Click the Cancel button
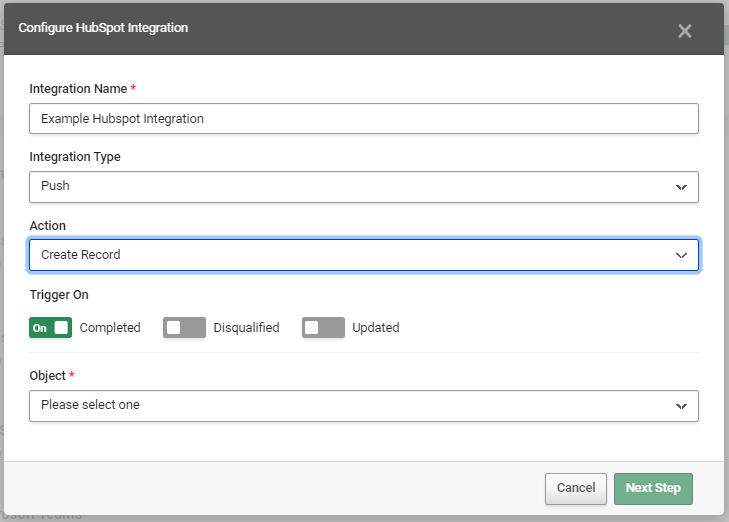The image size is (729, 522). point(576,488)
